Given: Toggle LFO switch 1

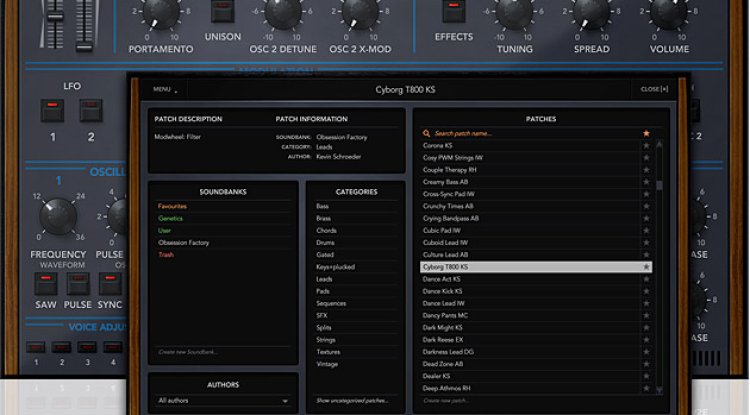Looking at the screenshot, I should pos(52,110).
